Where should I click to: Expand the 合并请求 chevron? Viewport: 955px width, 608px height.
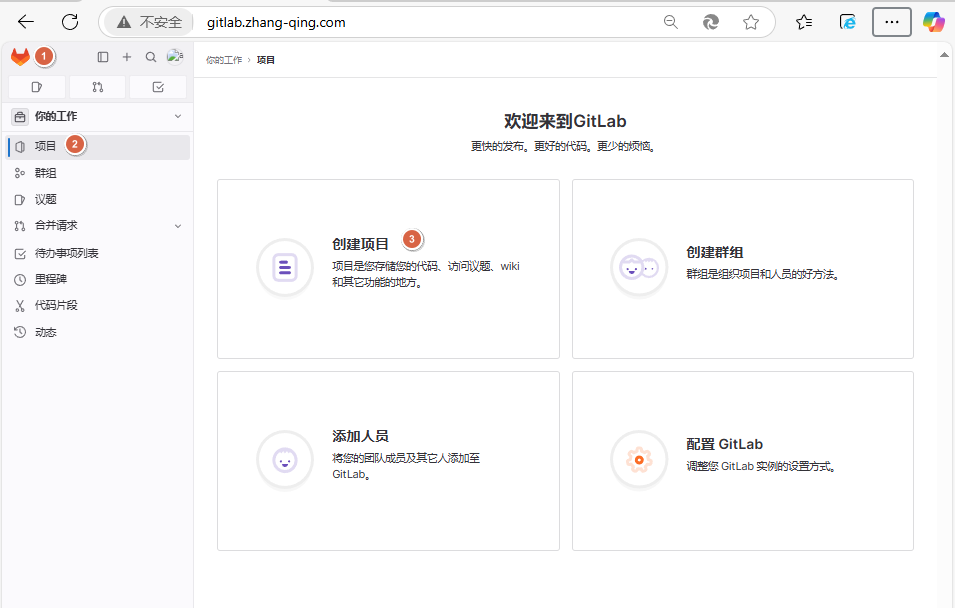178,226
